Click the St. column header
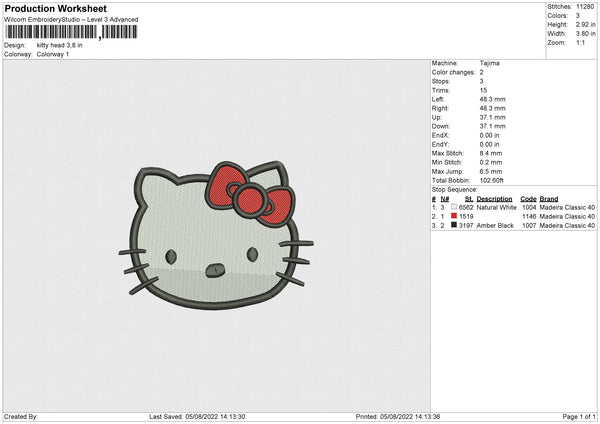The image size is (600, 424). 469,199
